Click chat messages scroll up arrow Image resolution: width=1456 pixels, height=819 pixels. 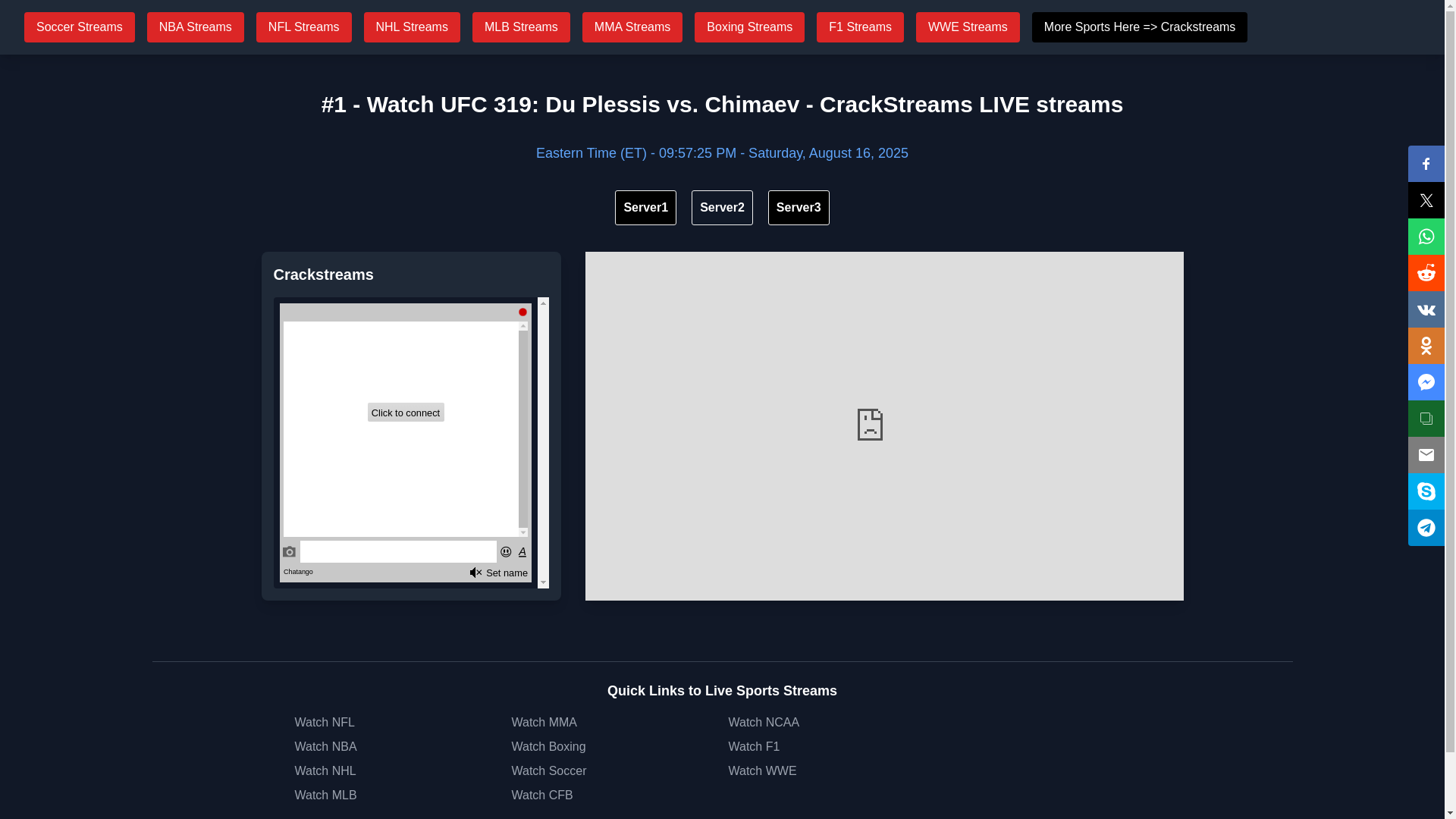coord(523,326)
